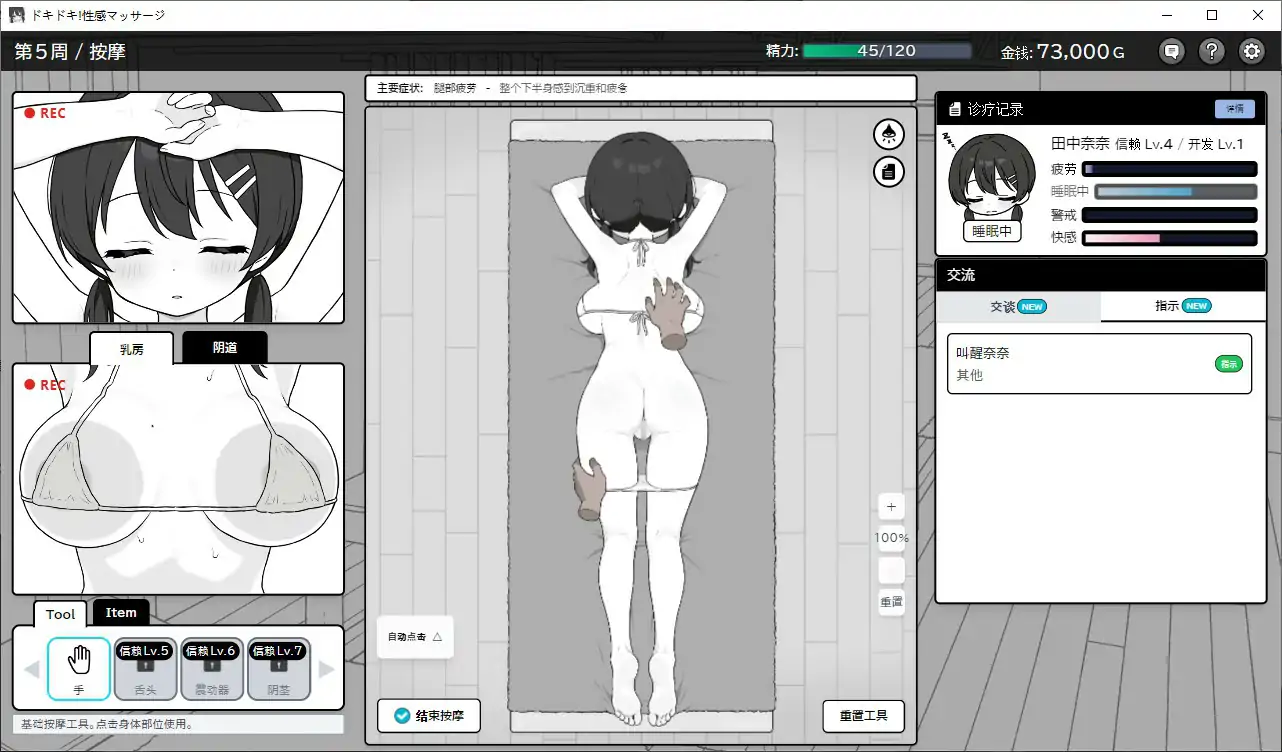Select the Hand (手) massage tool
The image size is (1282, 752).
[x=79, y=669]
